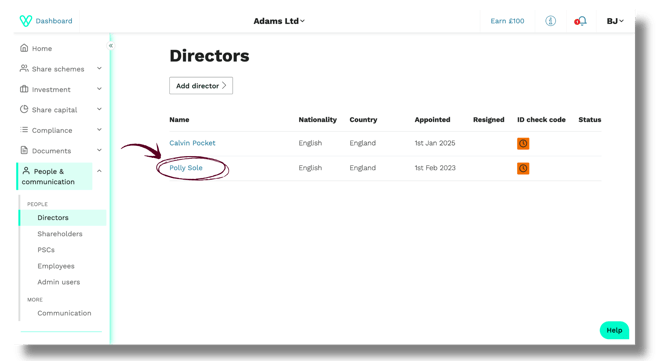Open the Adams Ltd company dropdown
The height and width of the screenshot is (361, 670).
pyautogui.click(x=279, y=21)
